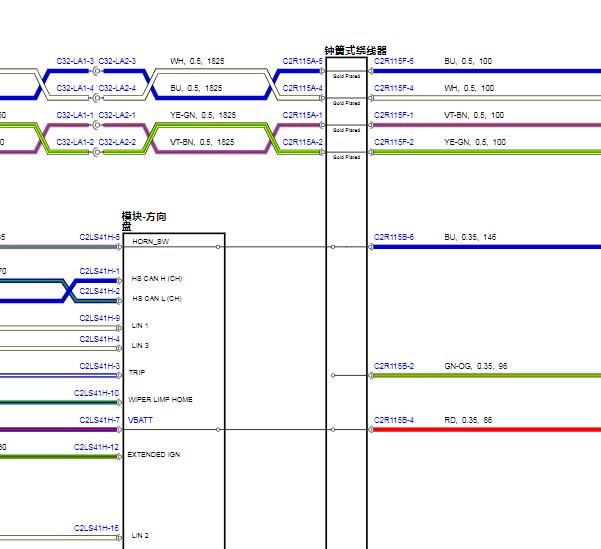Select connector label C32-LA1-2

tap(75, 142)
